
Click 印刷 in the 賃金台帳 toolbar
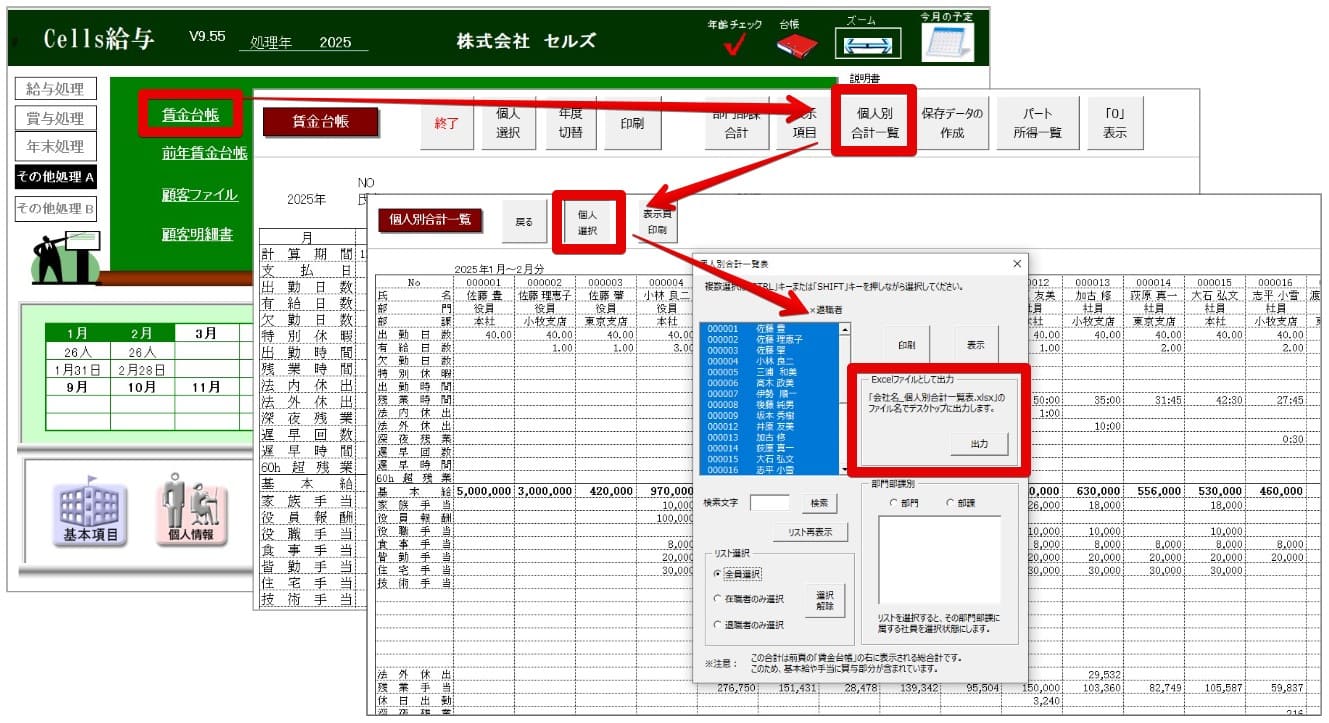pos(632,123)
